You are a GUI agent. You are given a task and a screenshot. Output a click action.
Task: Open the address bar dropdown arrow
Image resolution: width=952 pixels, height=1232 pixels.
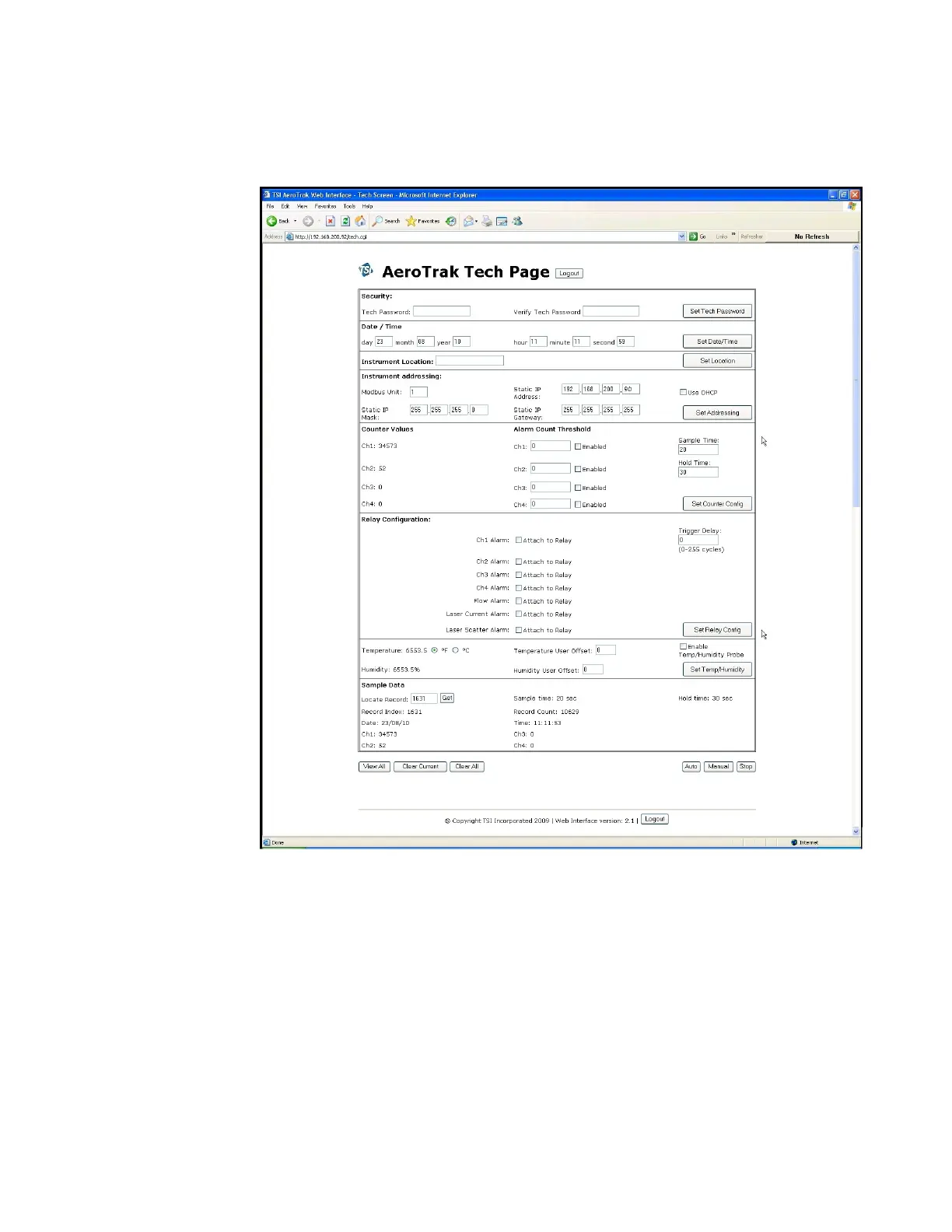click(x=682, y=236)
